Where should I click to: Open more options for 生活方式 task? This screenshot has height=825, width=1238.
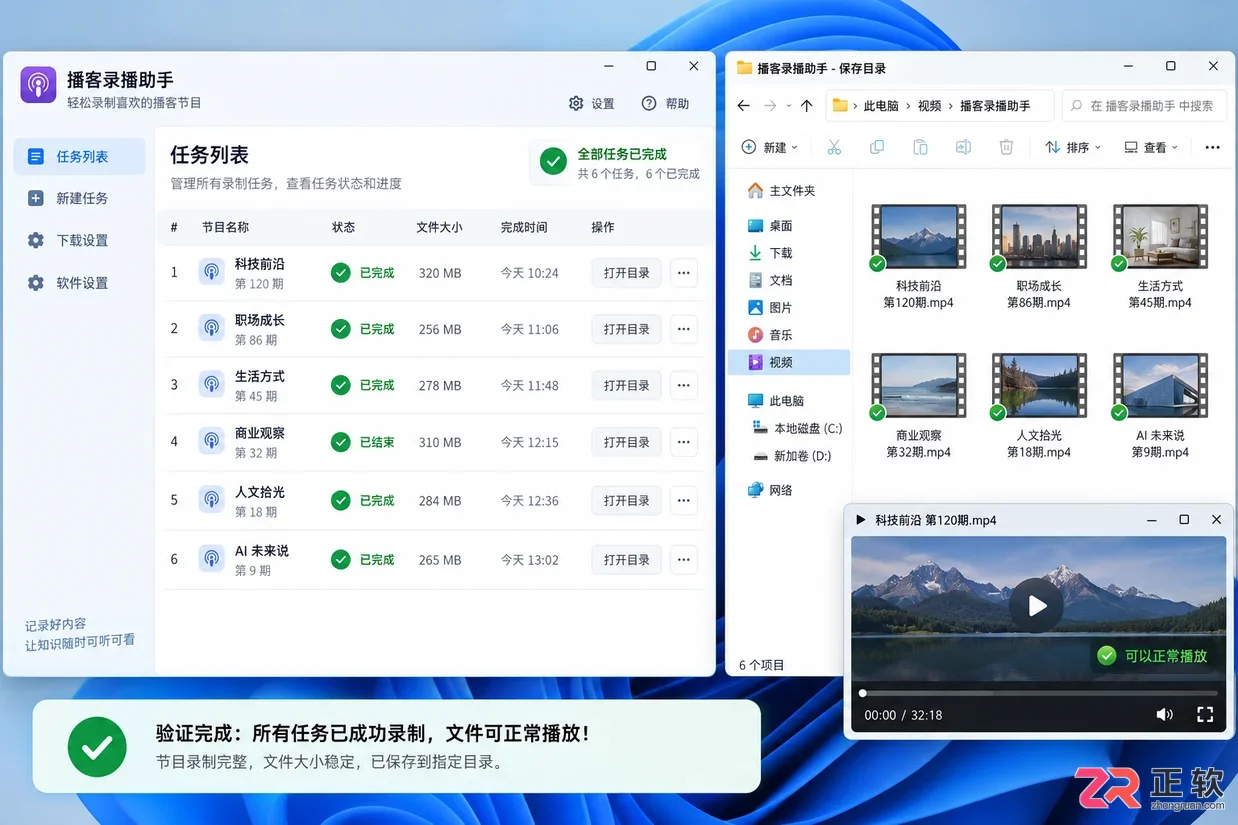coord(684,385)
